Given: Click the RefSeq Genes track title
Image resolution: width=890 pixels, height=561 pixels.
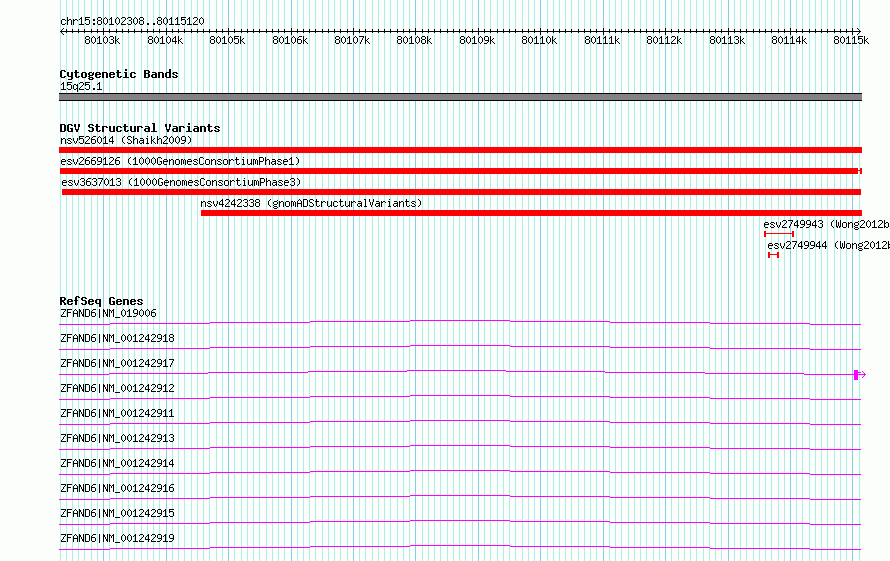Looking at the screenshot, I should (x=101, y=301).
